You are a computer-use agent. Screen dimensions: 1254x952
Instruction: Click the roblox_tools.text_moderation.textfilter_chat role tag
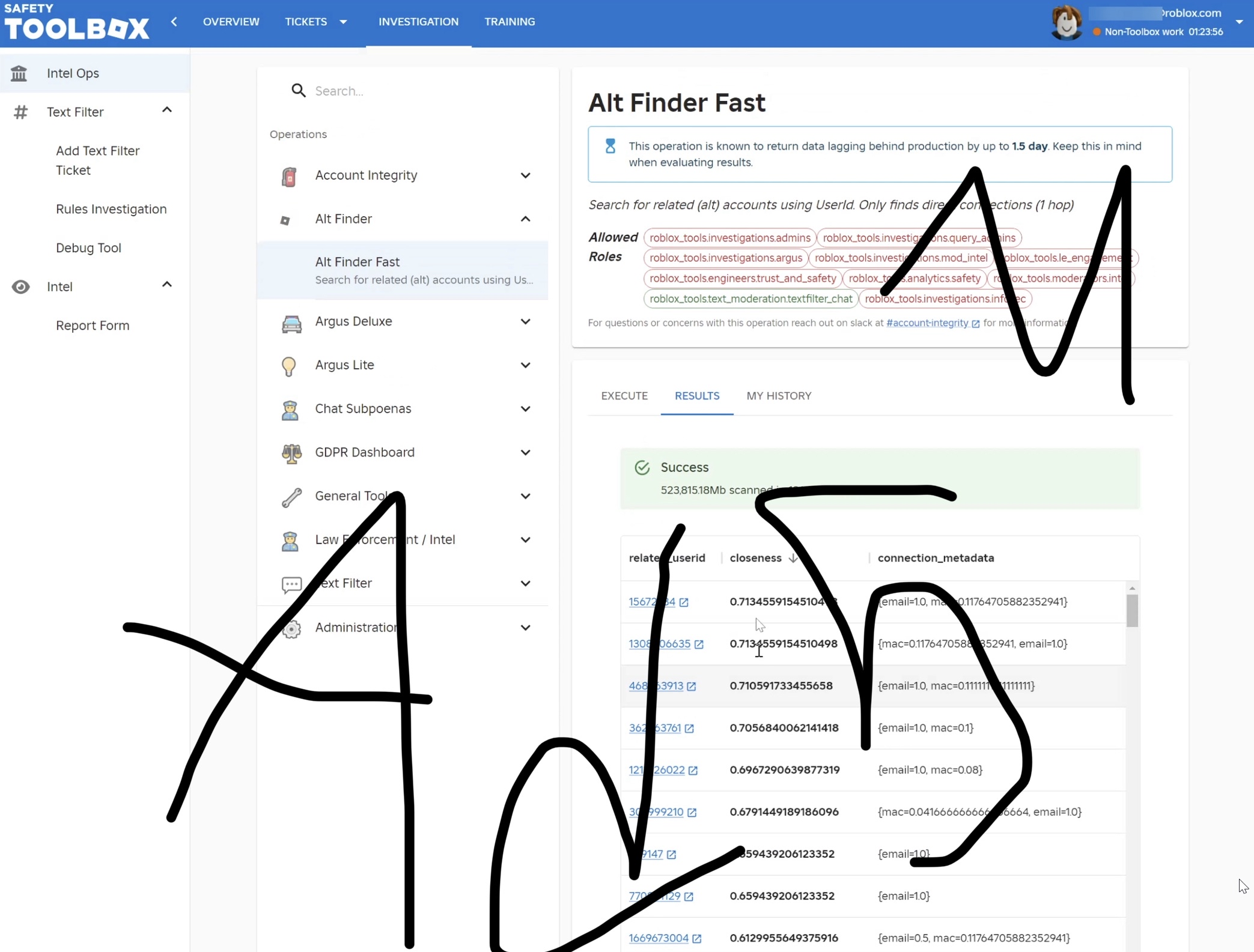(750, 299)
